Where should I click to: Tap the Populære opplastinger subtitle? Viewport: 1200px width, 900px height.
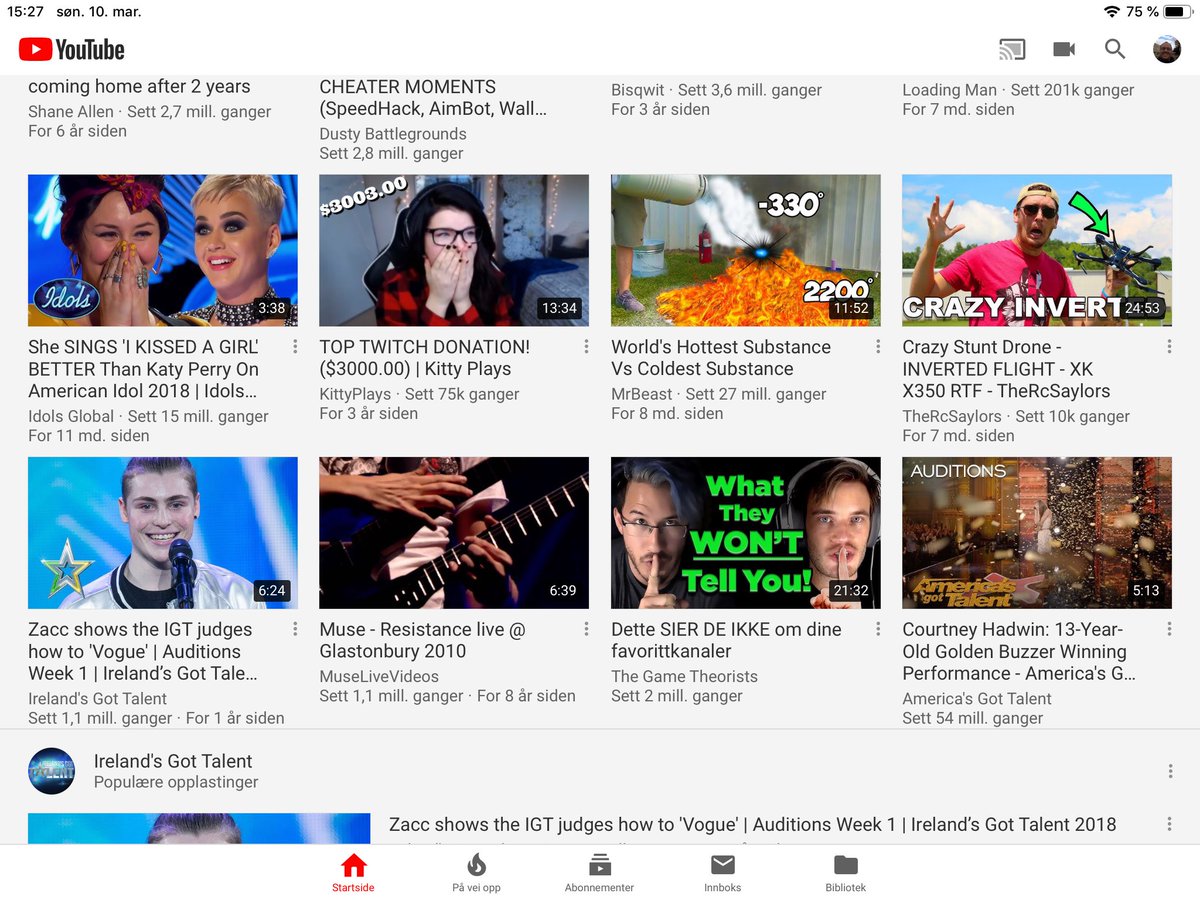click(176, 782)
